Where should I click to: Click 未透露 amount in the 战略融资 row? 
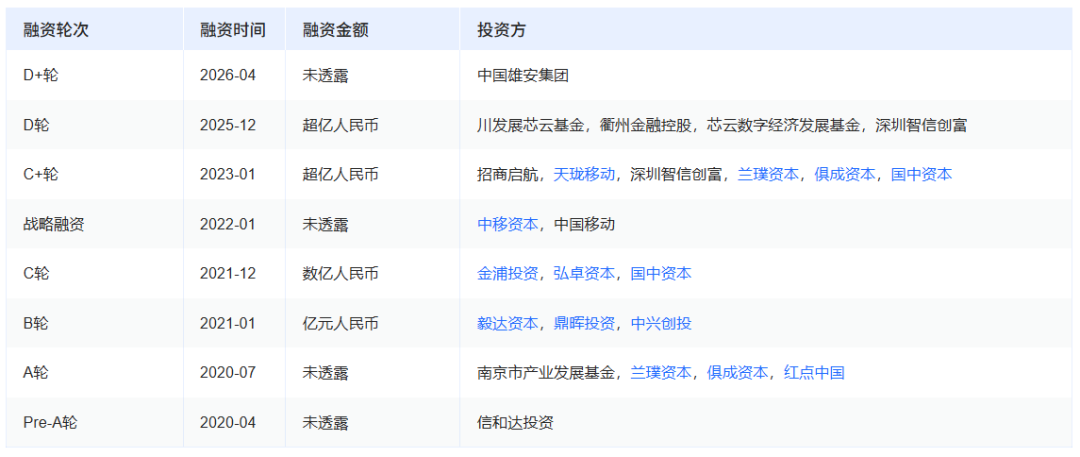[x=325, y=224]
